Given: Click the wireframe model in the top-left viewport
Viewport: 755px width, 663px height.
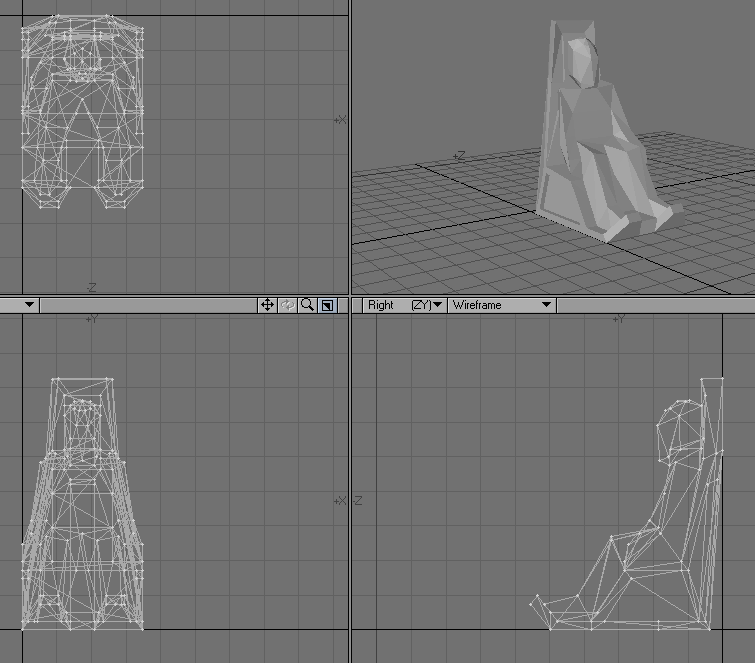Looking at the screenshot, I should [82, 110].
